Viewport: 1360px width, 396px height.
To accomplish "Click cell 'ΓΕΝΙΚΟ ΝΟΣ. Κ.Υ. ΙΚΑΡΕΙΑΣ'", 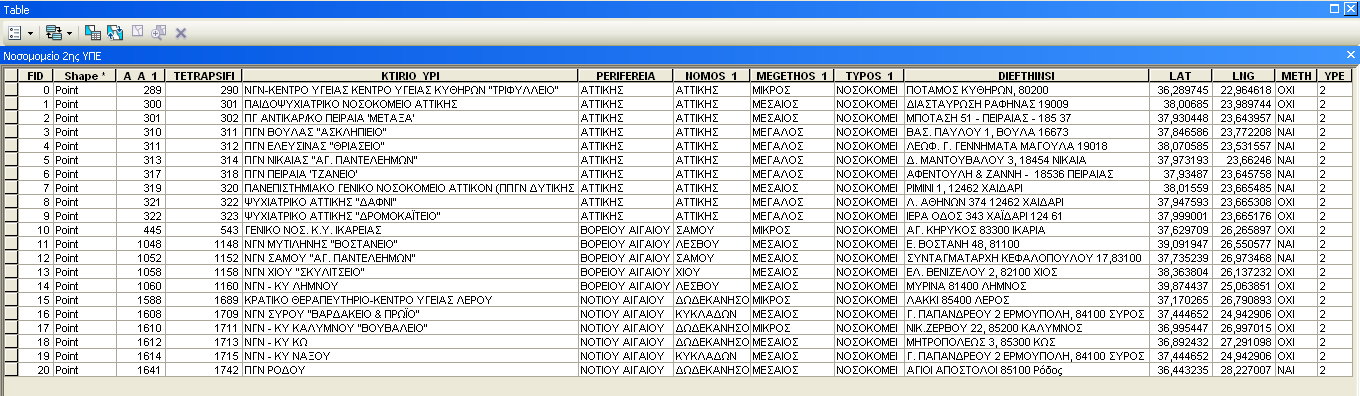I will [410, 230].
